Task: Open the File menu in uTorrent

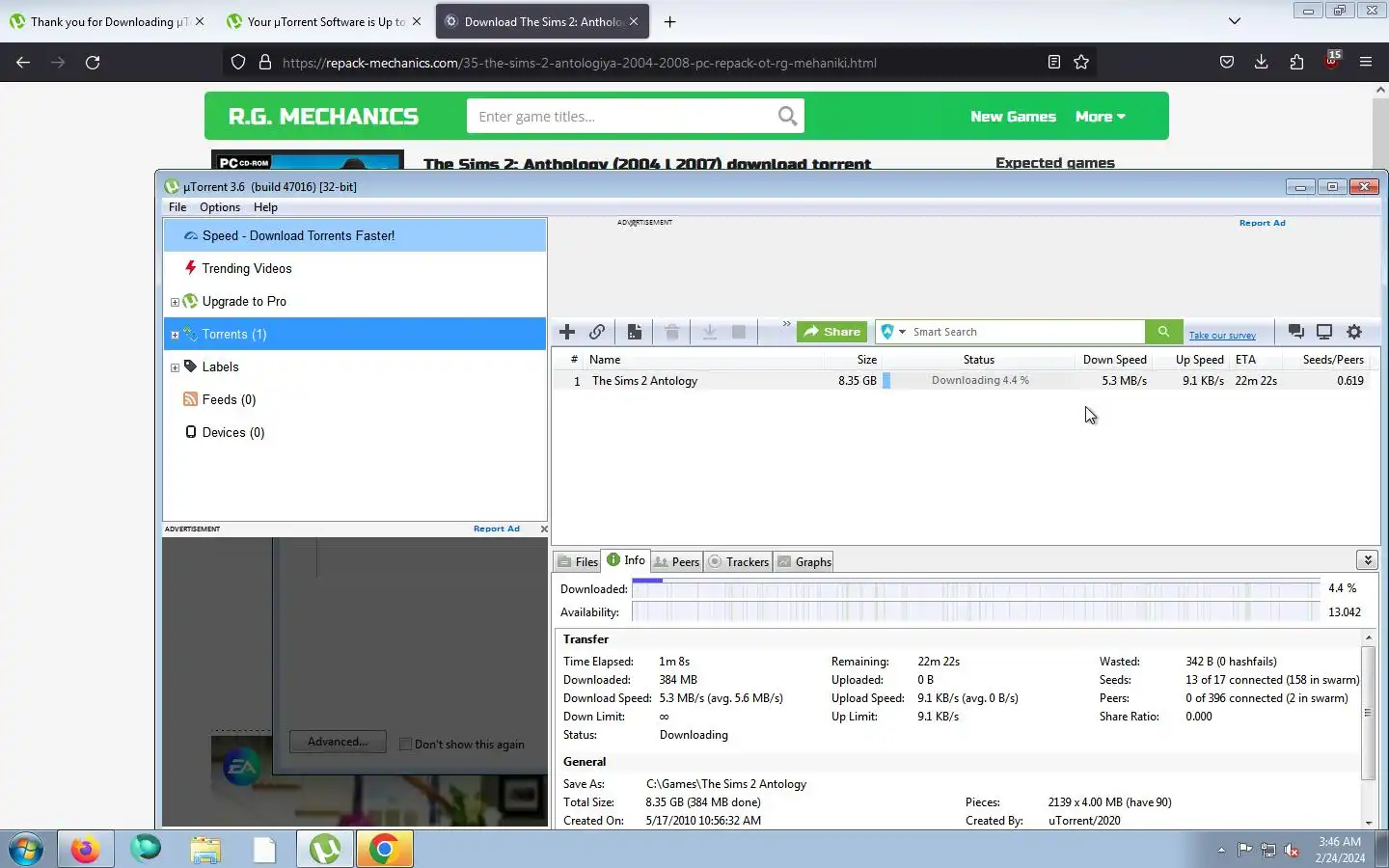Action: point(177,207)
